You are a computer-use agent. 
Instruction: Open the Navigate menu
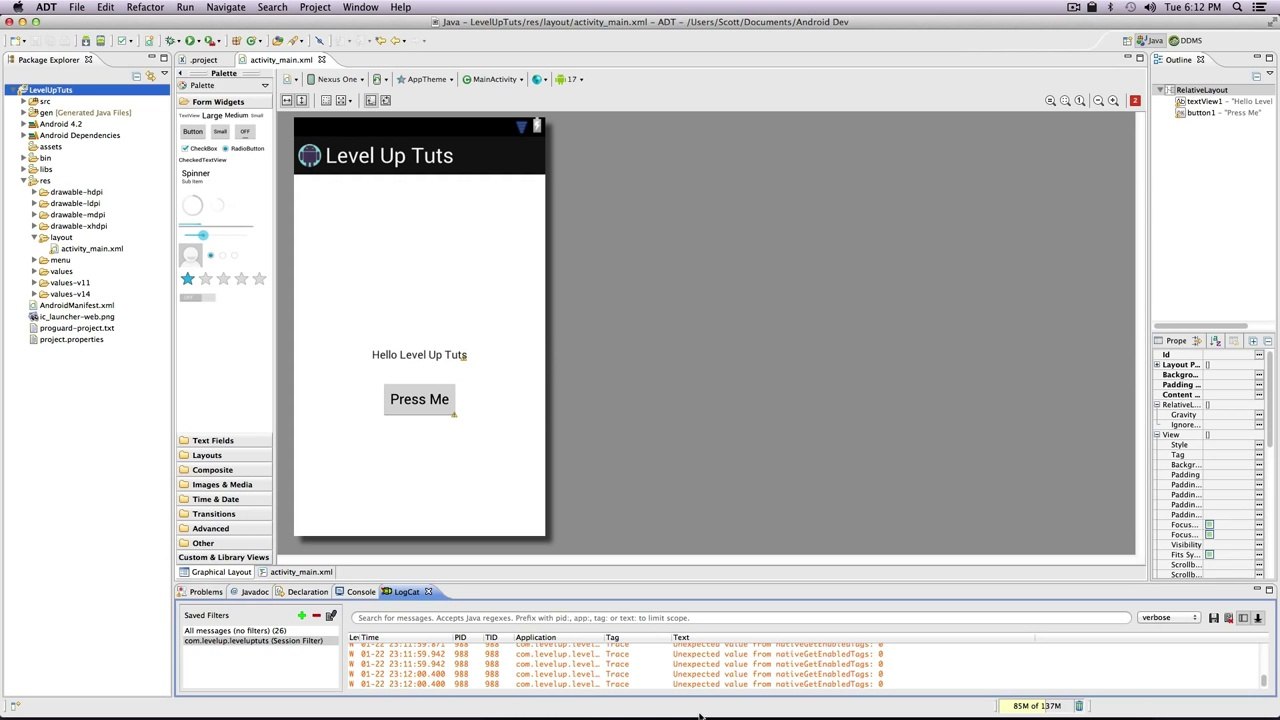226,7
